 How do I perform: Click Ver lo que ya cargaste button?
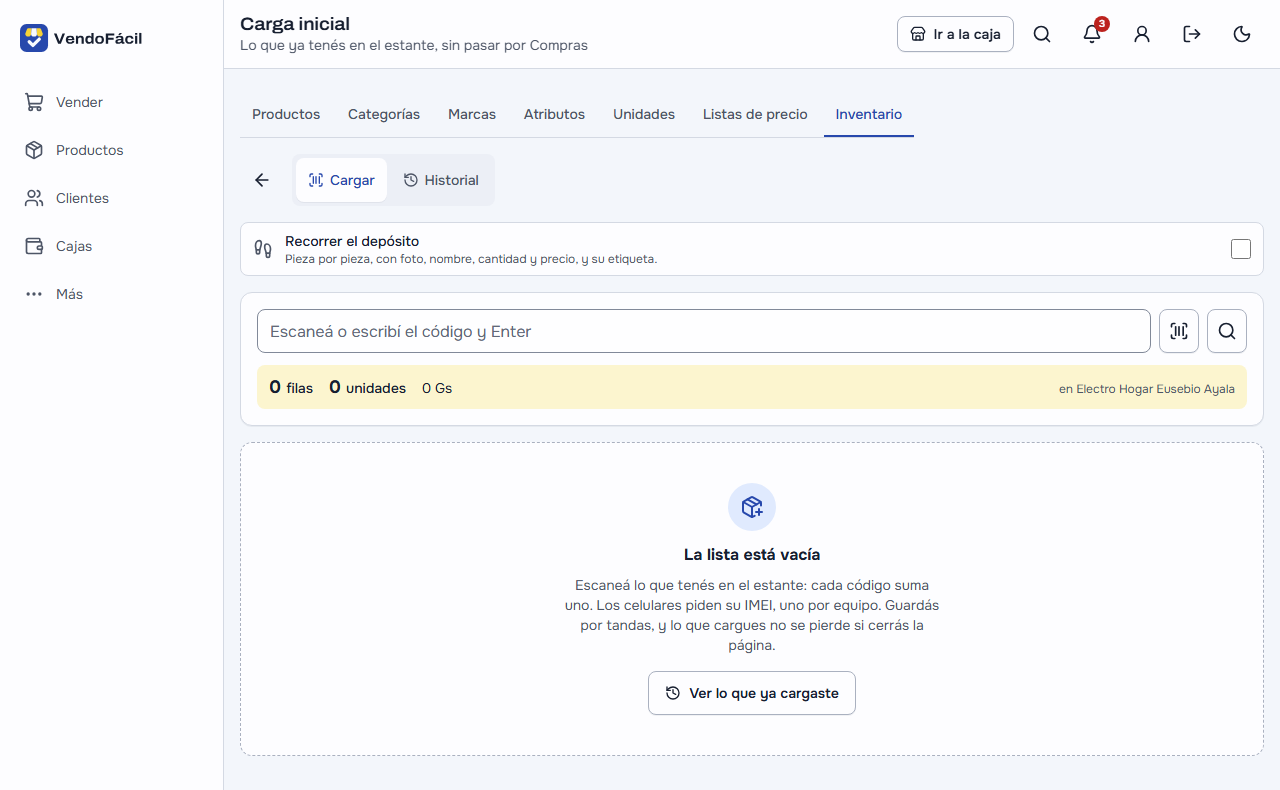752,693
